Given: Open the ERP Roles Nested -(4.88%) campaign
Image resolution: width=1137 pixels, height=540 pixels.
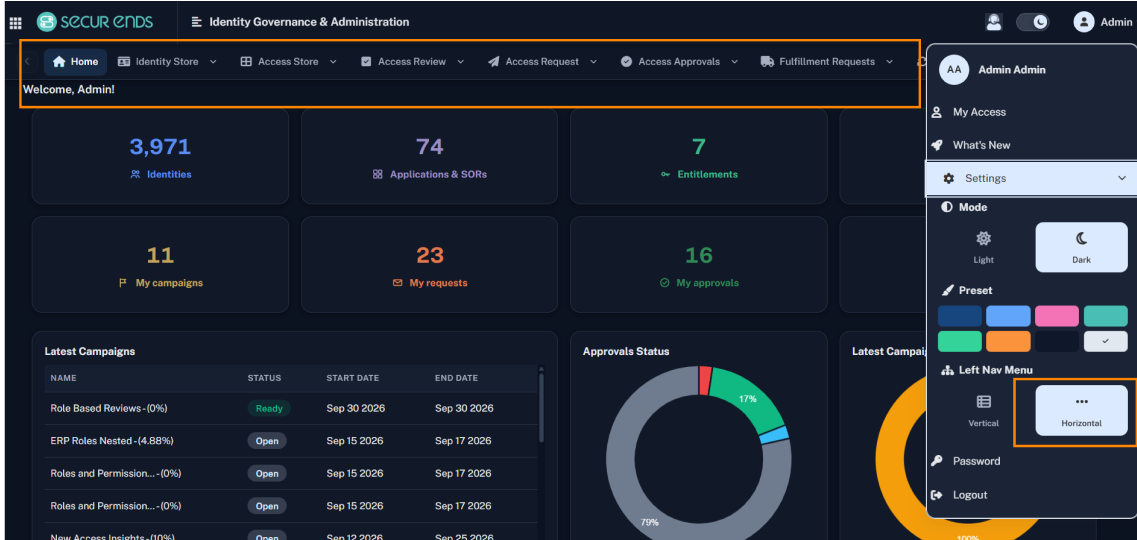Looking at the screenshot, I should (x=112, y=441).
